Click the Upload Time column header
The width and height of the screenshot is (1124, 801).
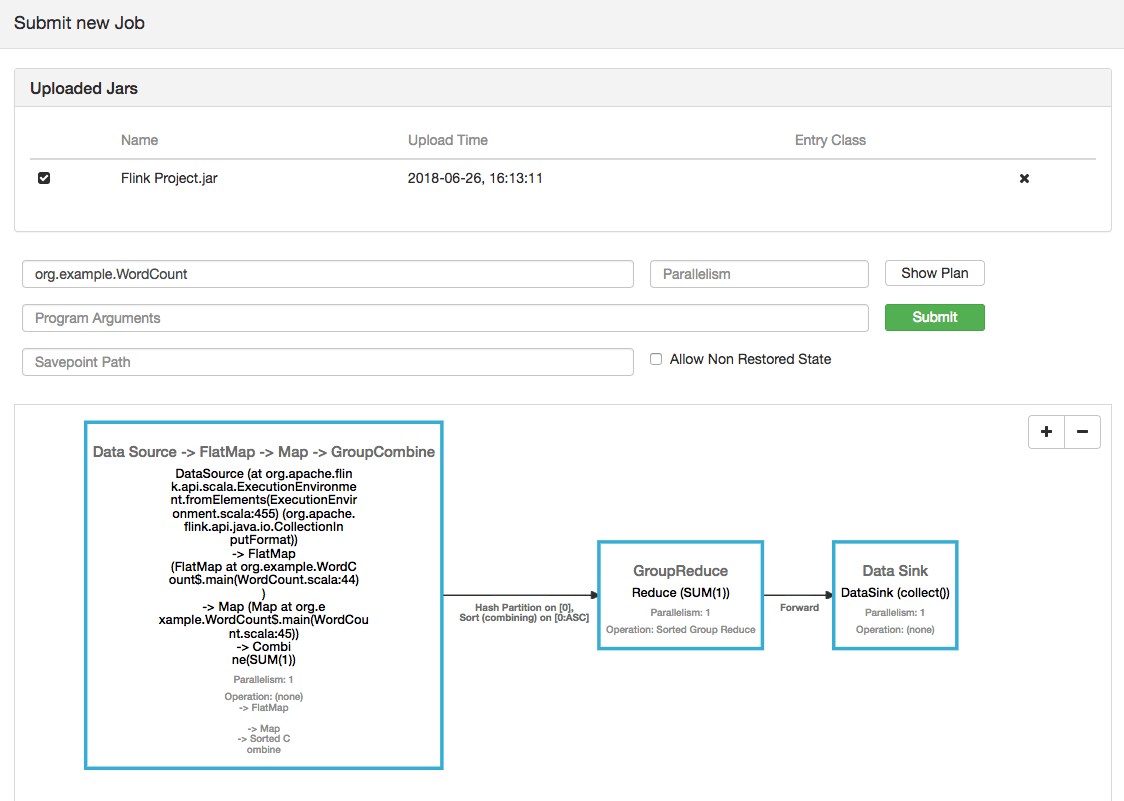(447, 140)
